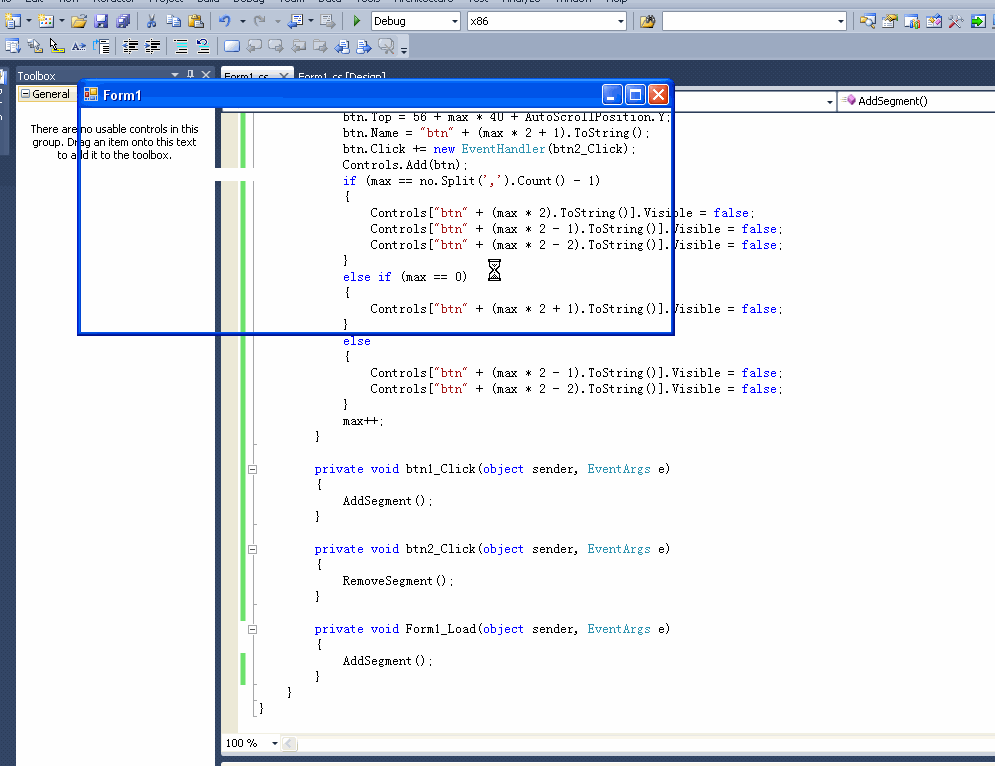The image size is (995, 766).
Task: Start debugging with the green play icon
Action: [357, 21]
